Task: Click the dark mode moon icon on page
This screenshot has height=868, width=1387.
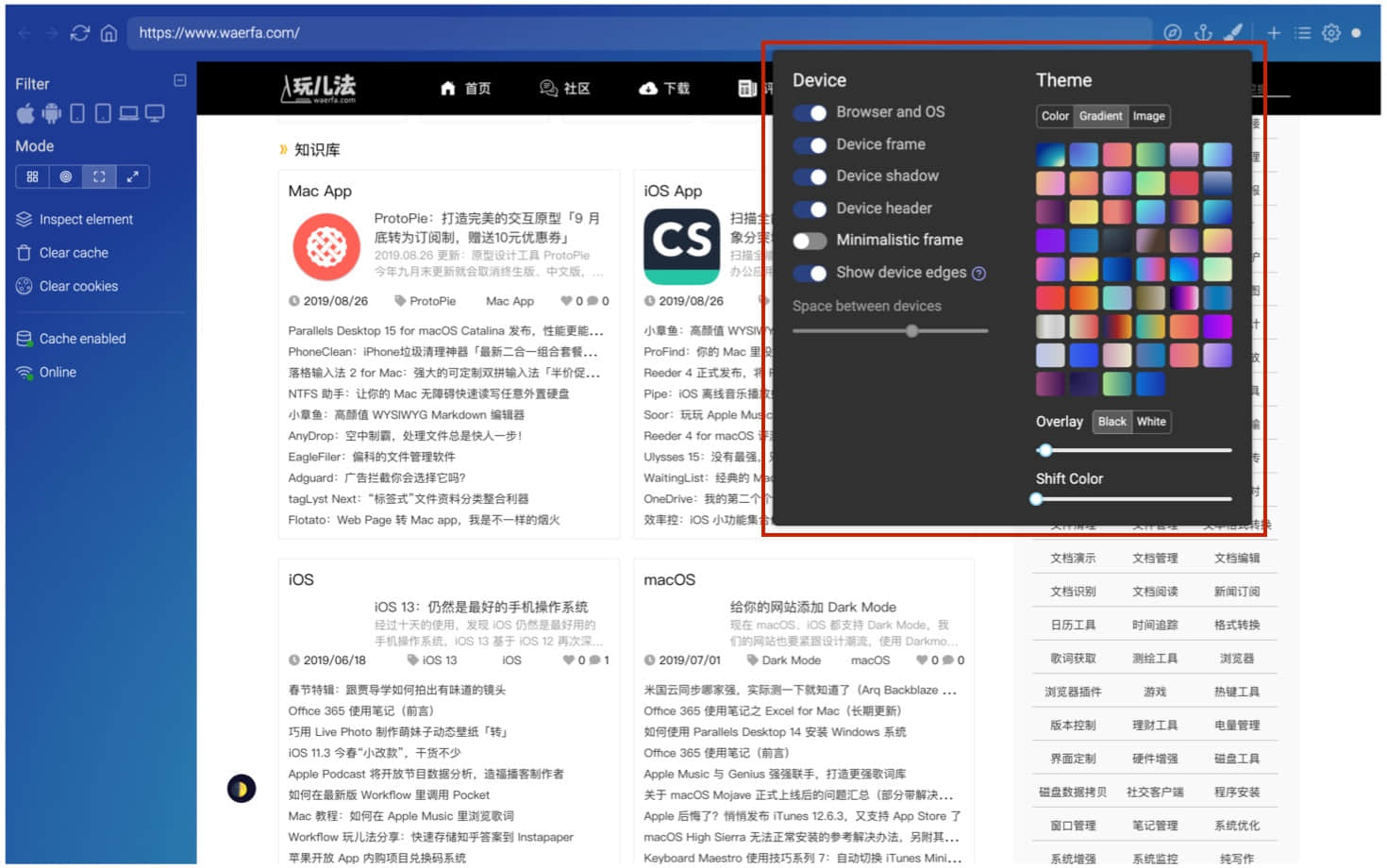Action: pos(242,789)
